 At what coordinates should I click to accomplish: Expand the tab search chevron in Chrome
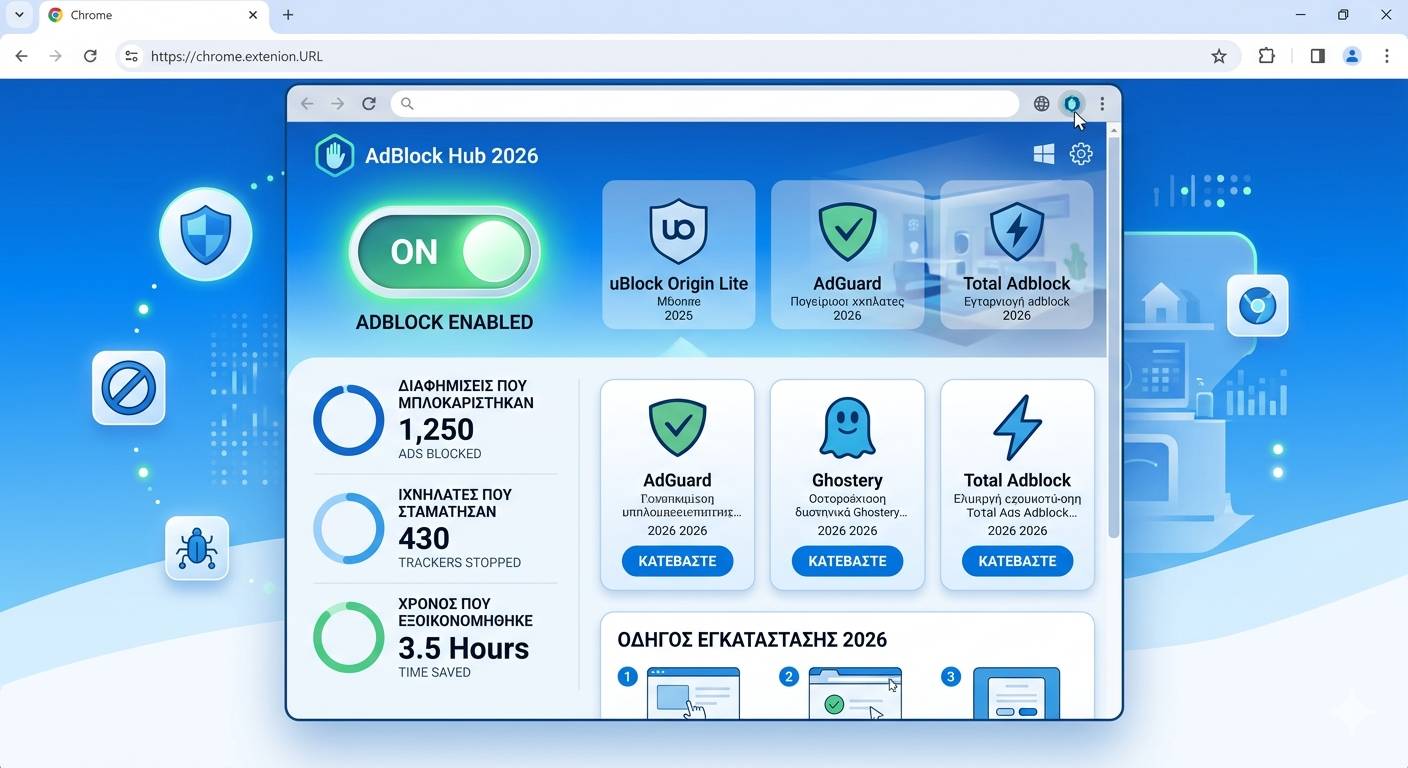tap(19, 15)
